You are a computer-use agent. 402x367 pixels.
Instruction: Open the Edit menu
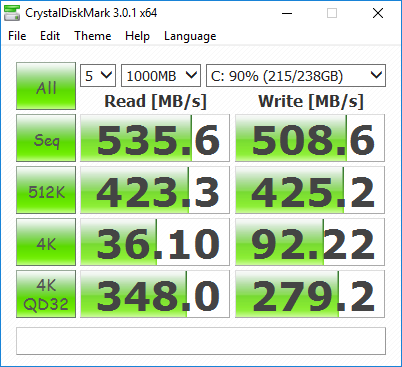pos(50,36)
